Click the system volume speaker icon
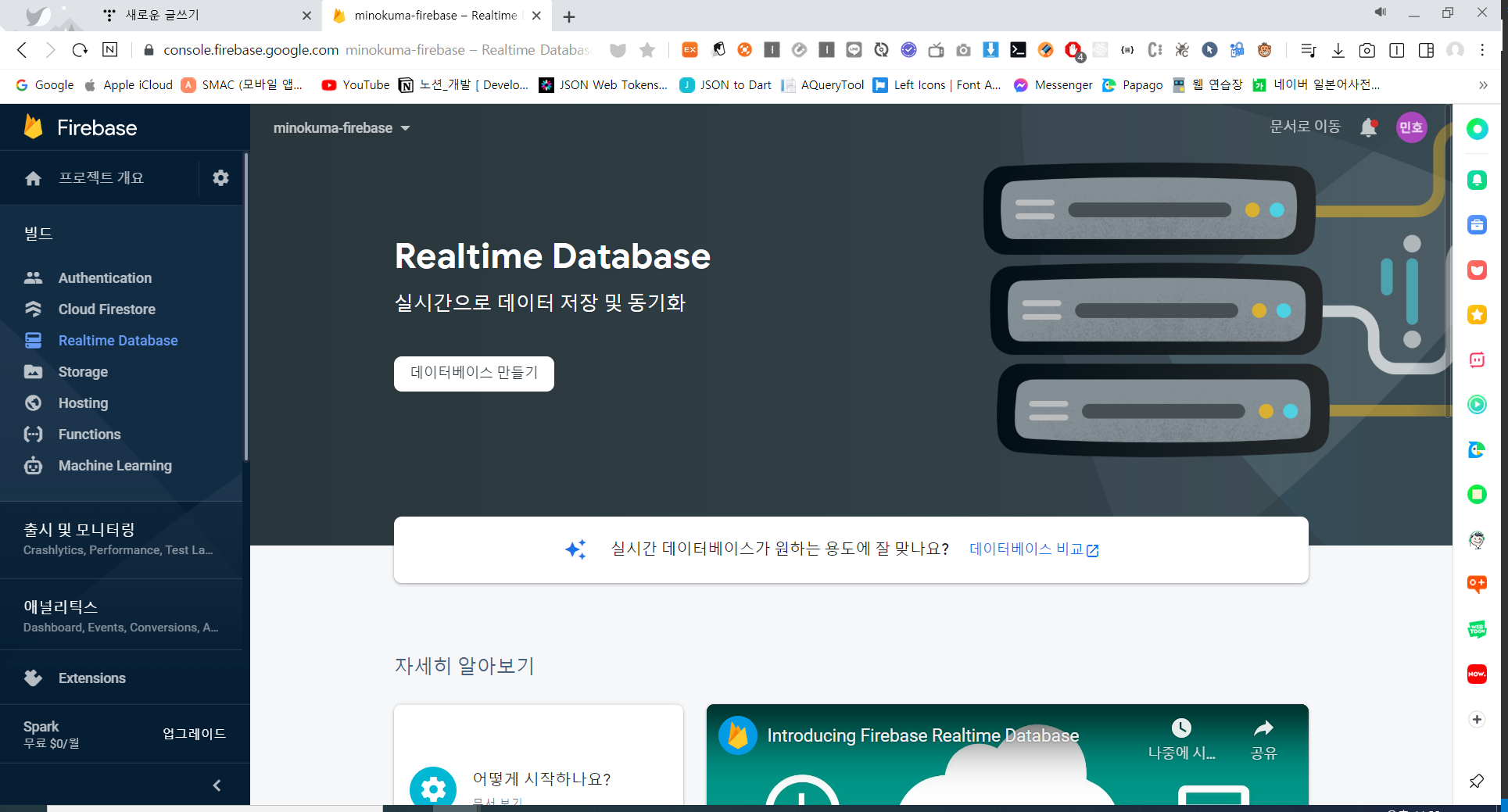This screenshot has width=1508, height=812. coord(1380,12)
